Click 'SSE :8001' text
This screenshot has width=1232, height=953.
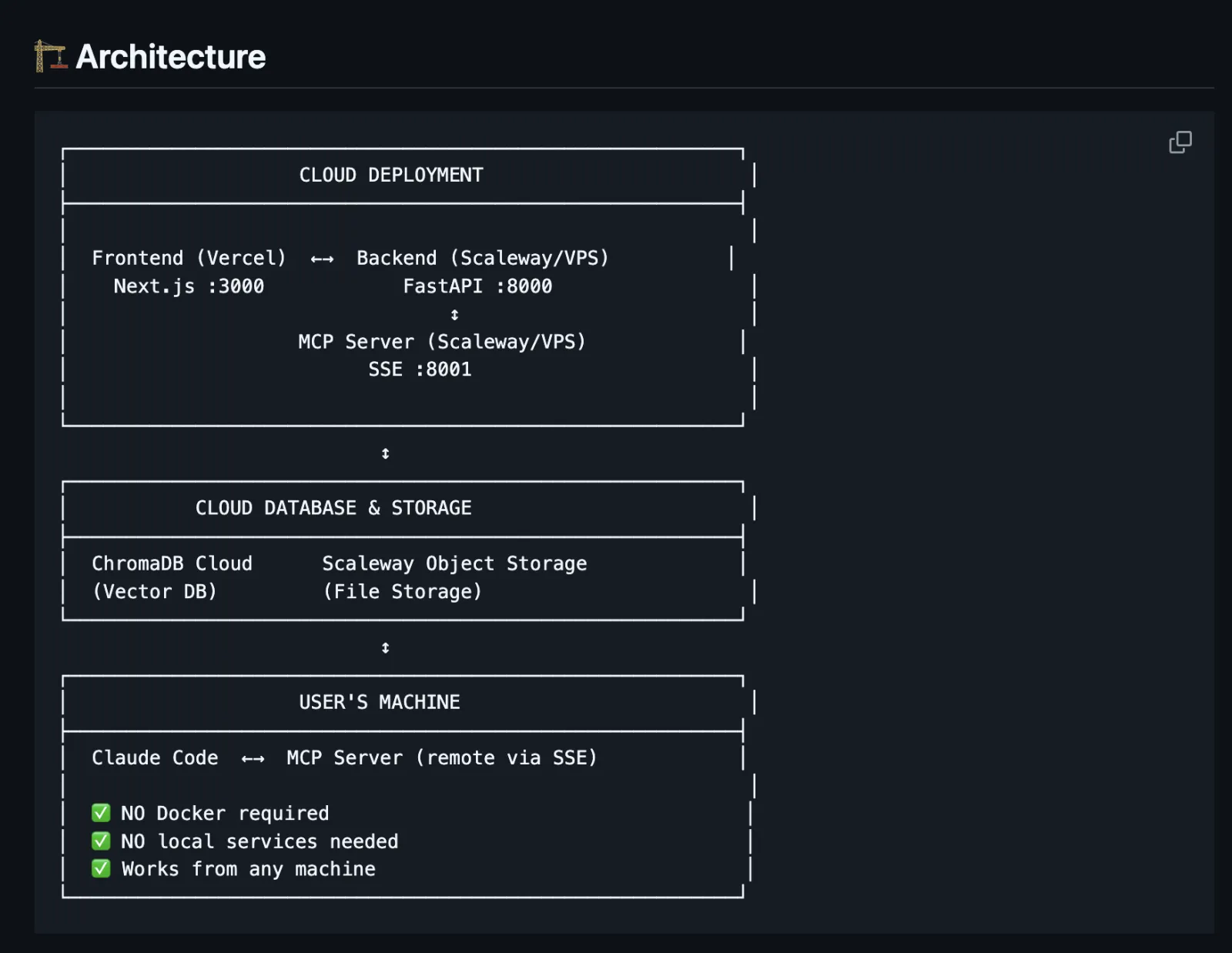[x=420, y=369]
